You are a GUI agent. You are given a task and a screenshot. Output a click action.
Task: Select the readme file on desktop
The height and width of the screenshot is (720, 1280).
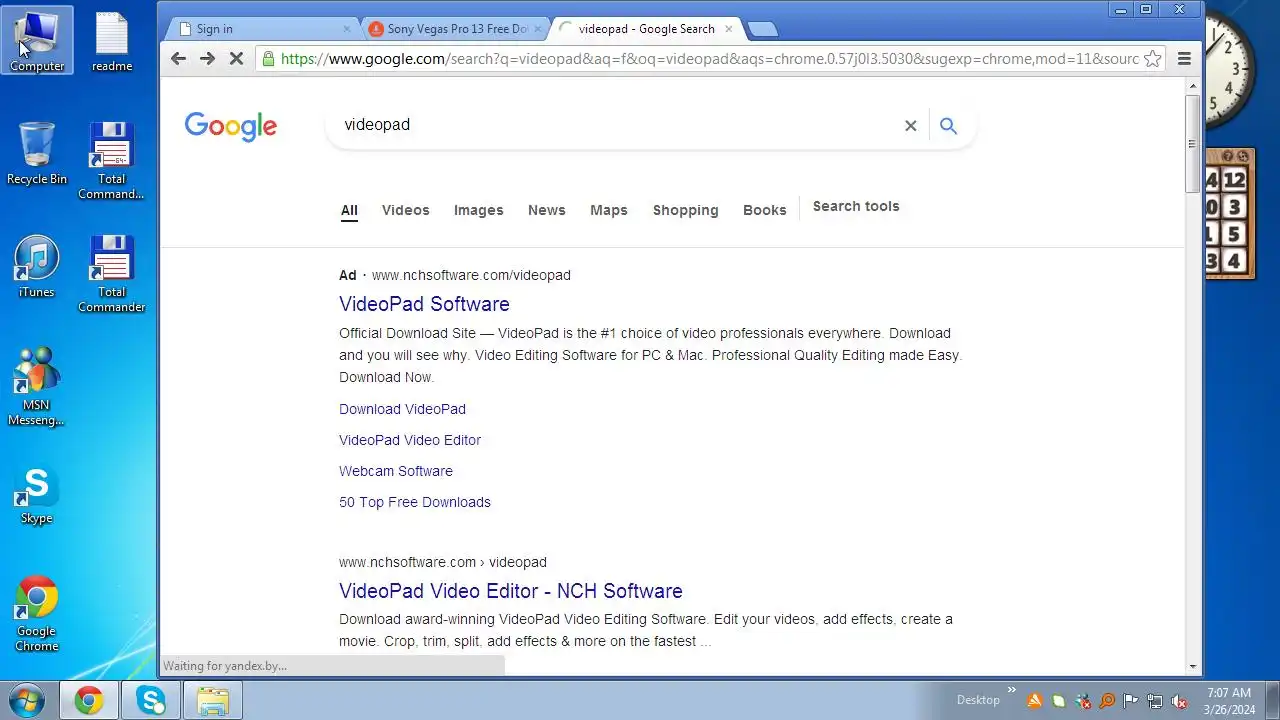(112, 41)
